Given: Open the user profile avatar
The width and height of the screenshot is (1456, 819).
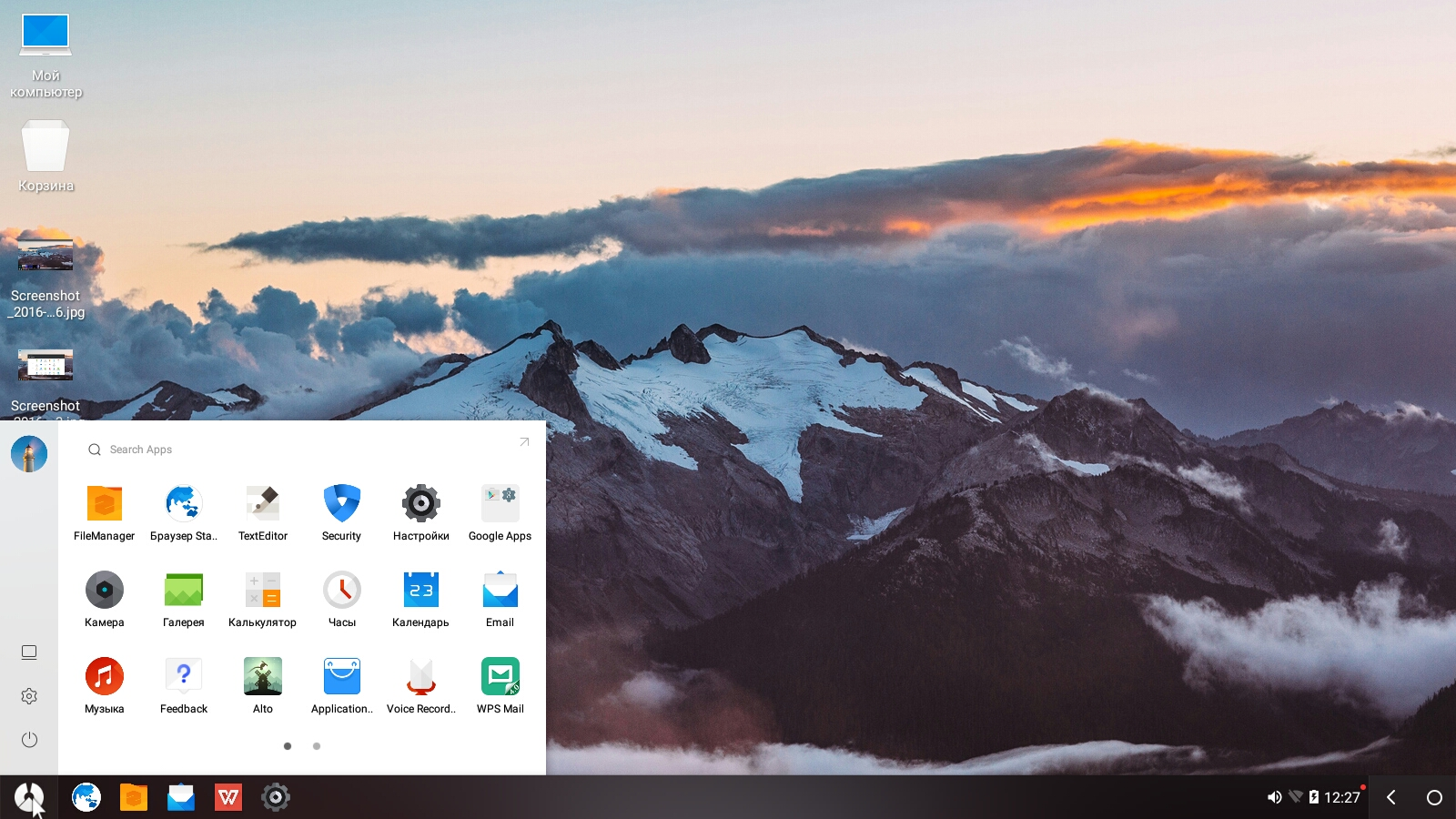Looking at the screenshot, I should (29, 454).
